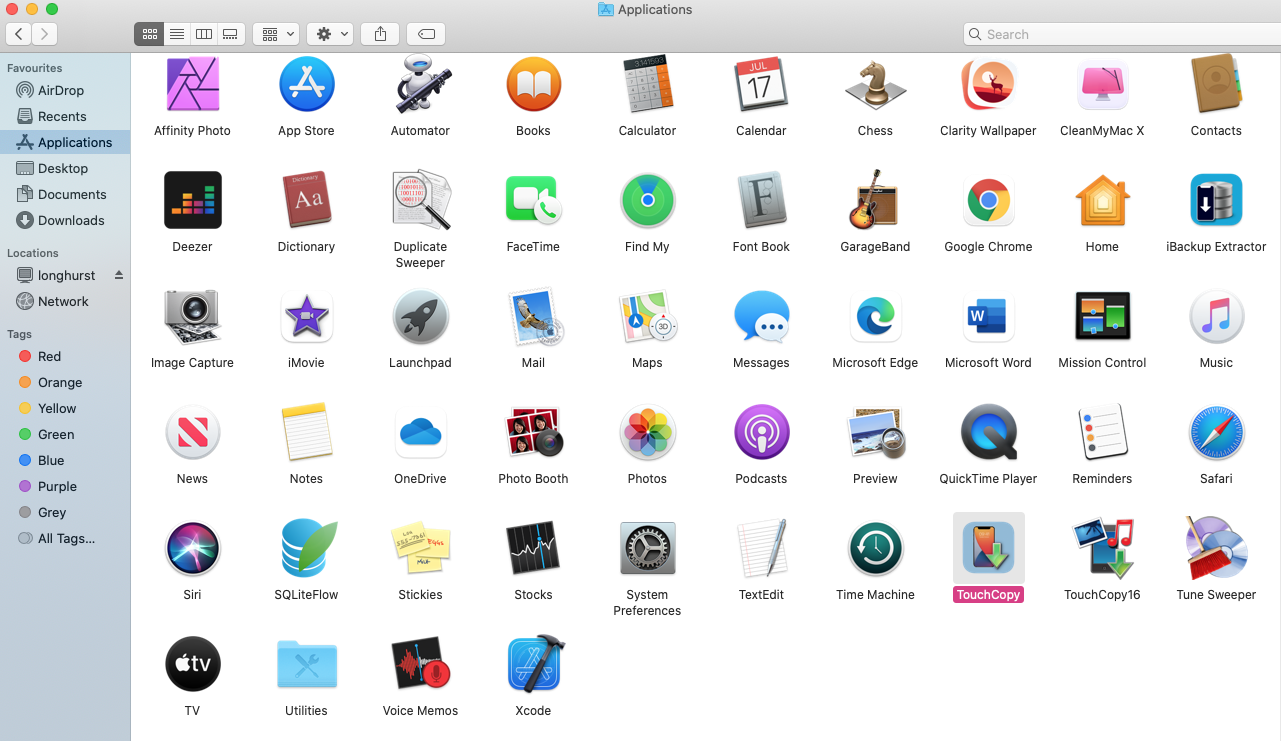Select the App Store icon
The height and width of the screenshot is (741, 1281).
tap(306, 86)
